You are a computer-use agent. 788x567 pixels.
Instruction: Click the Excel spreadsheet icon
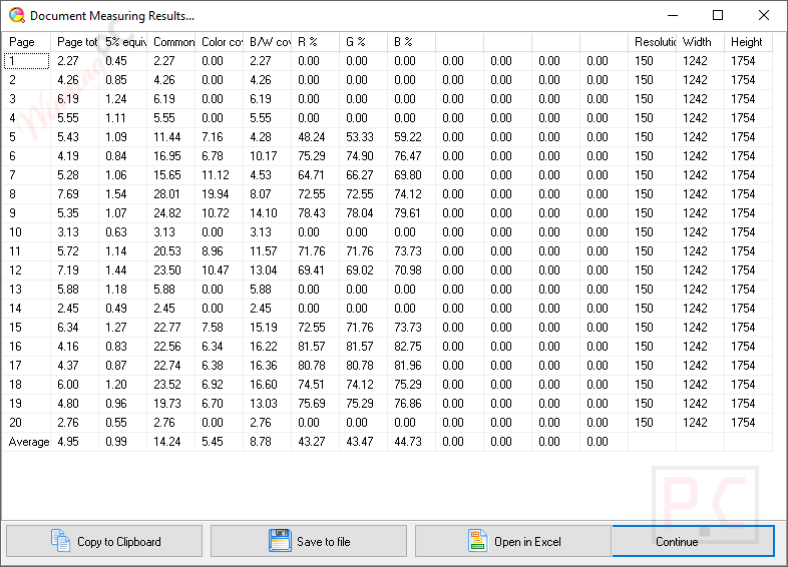(x=477, y=541)
